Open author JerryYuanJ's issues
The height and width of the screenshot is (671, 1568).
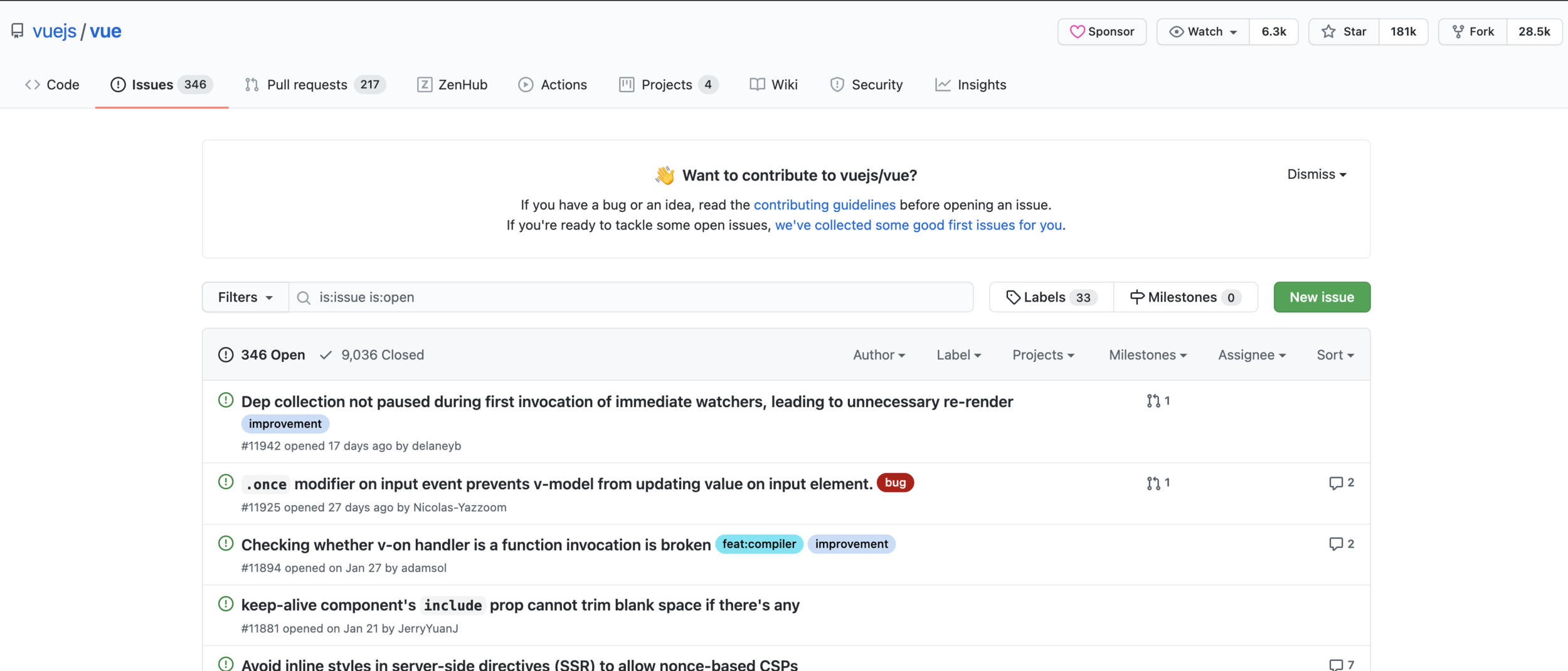(428, 628)
